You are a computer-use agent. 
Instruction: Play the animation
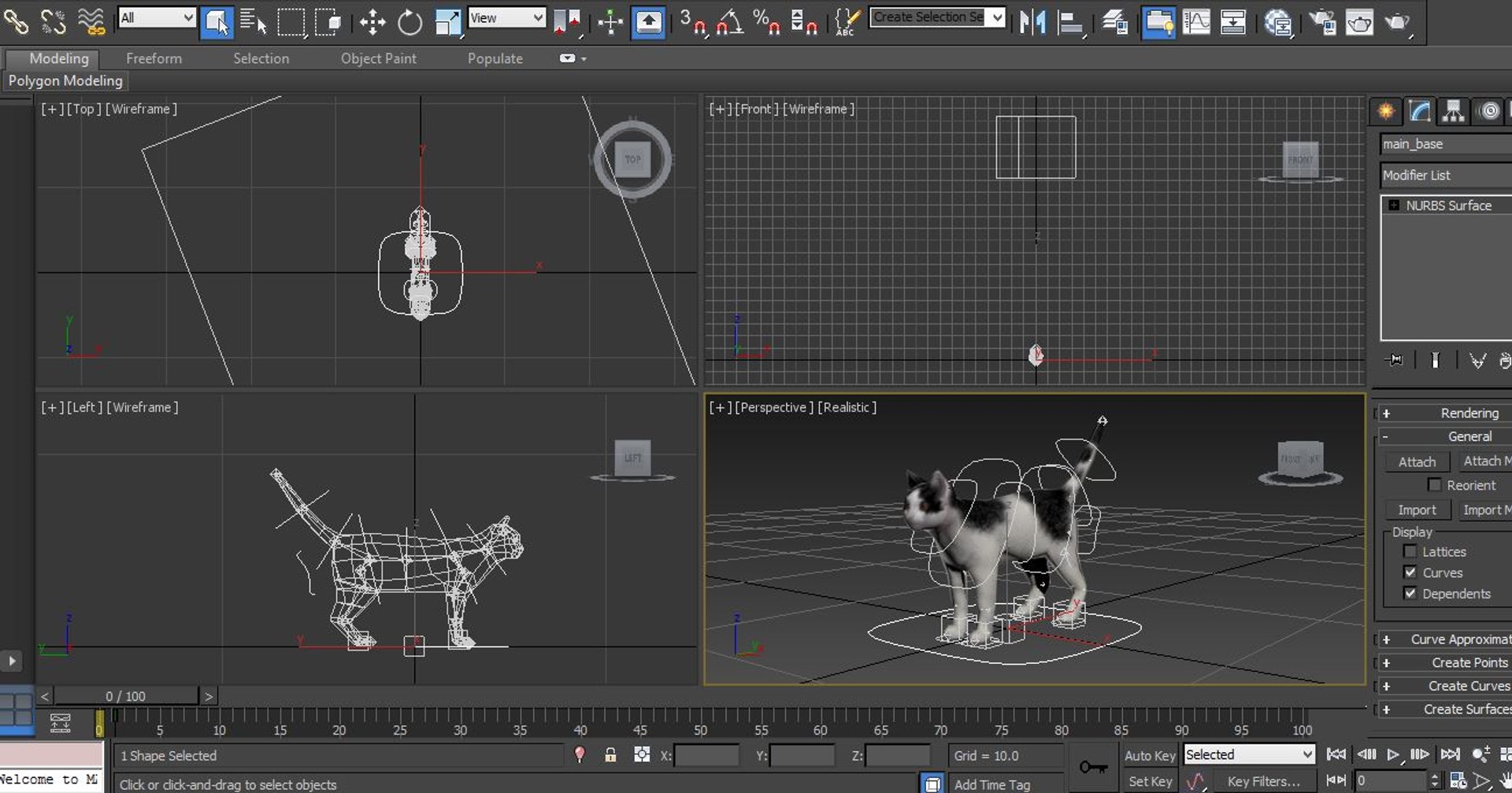1393,754
